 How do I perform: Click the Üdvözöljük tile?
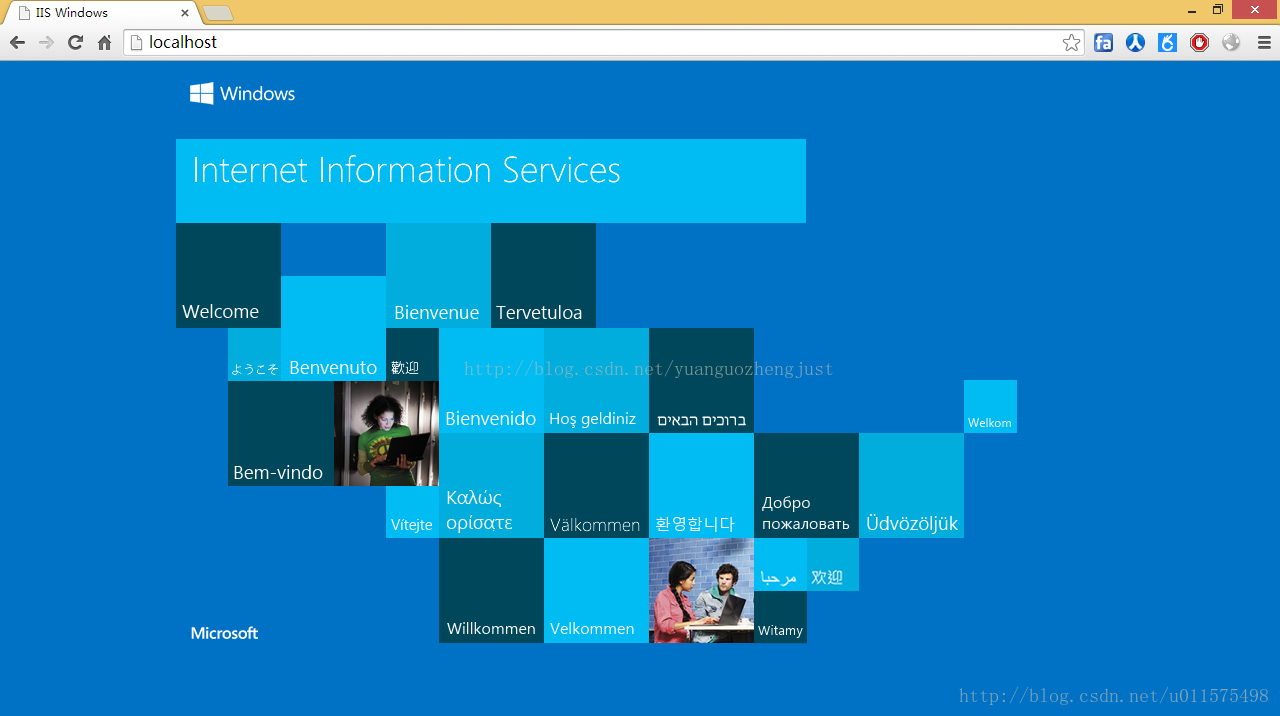911,485
